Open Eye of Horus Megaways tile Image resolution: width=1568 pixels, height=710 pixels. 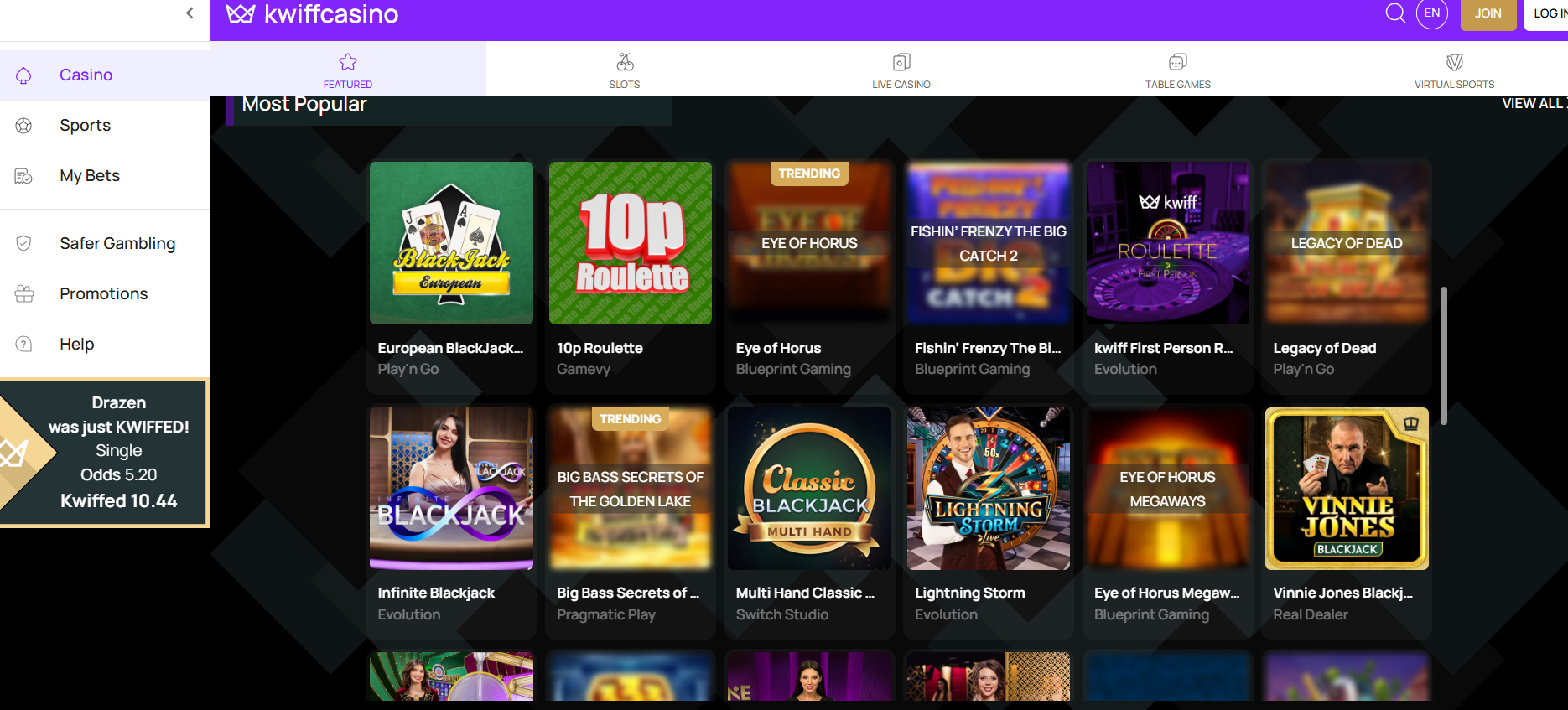1168,489
